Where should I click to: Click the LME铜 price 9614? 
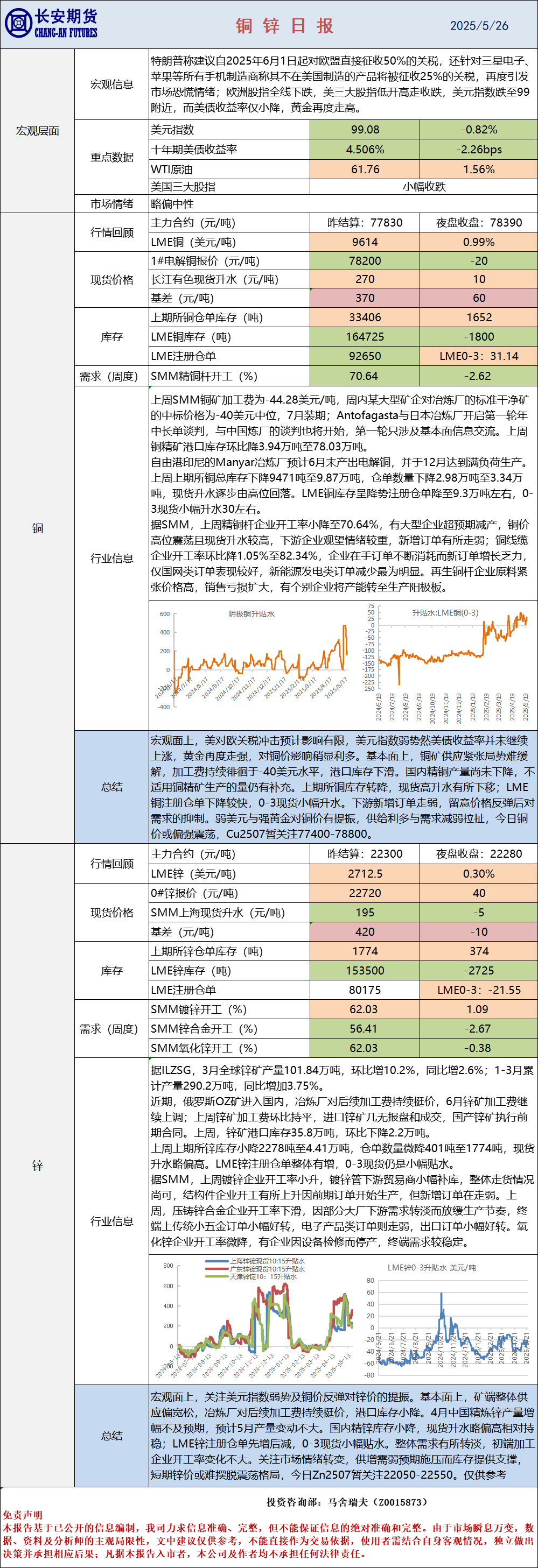365,242
